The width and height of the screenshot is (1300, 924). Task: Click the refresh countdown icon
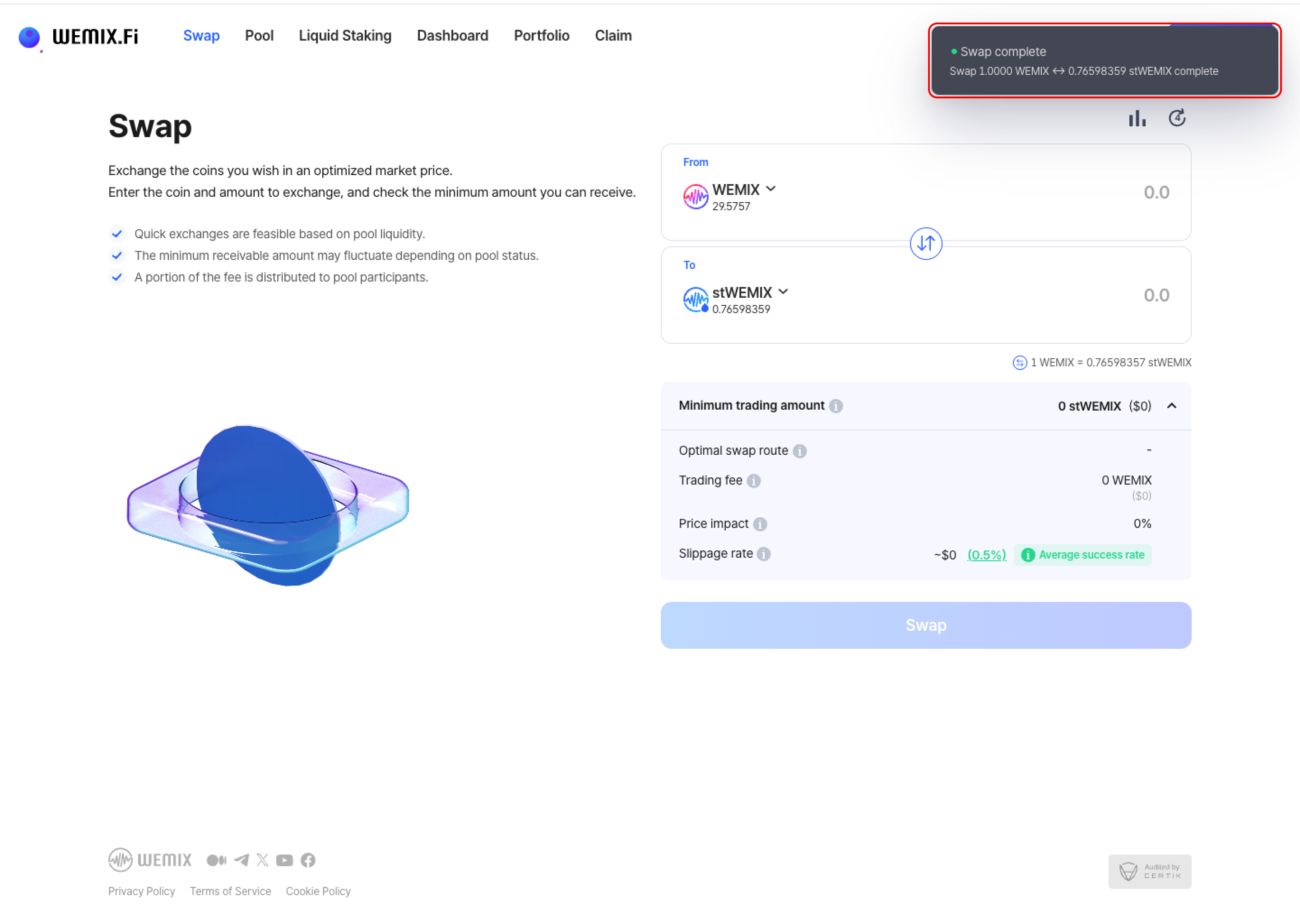coord(1176,118)
